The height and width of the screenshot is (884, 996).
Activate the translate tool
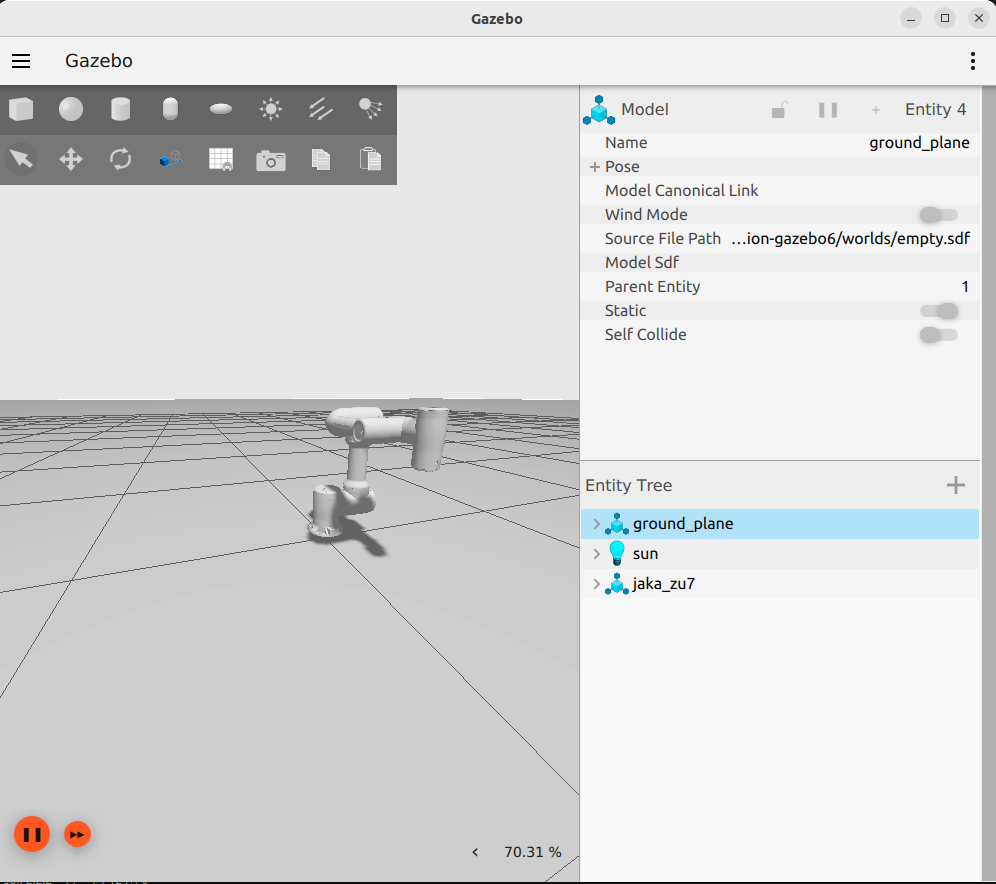point(71,159)
